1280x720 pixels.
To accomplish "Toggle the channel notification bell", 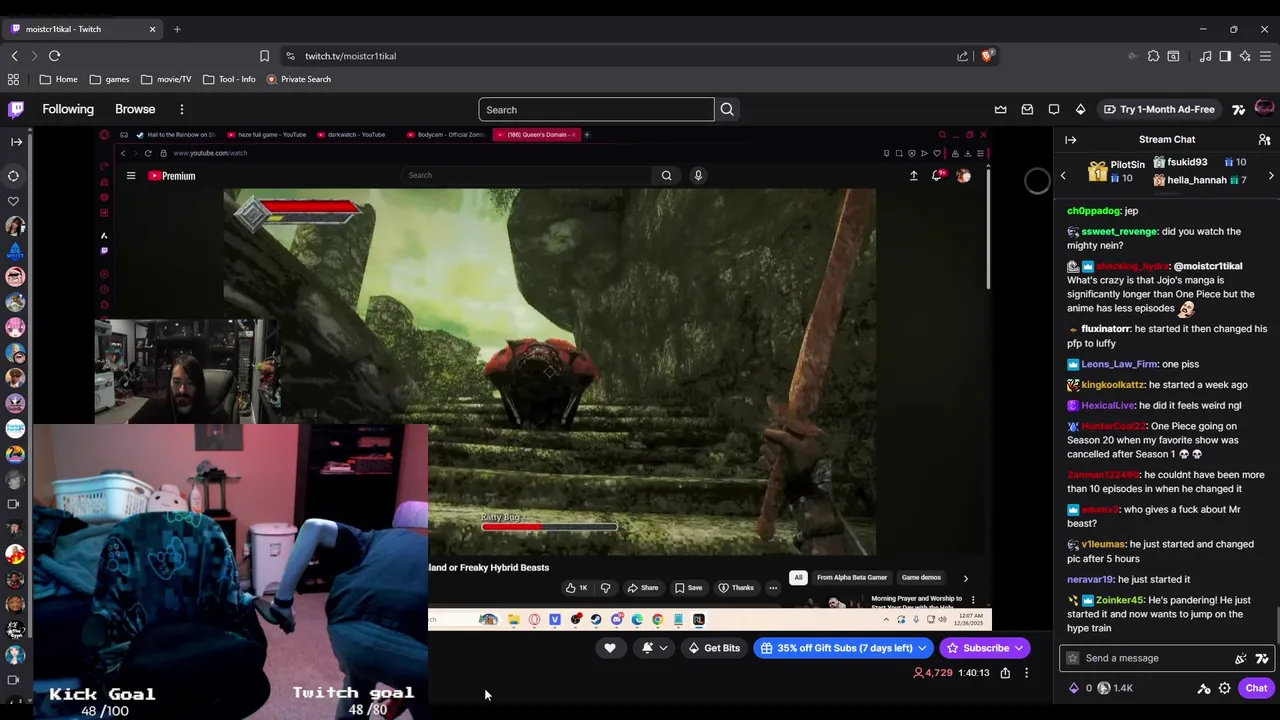I will (647, 648).
